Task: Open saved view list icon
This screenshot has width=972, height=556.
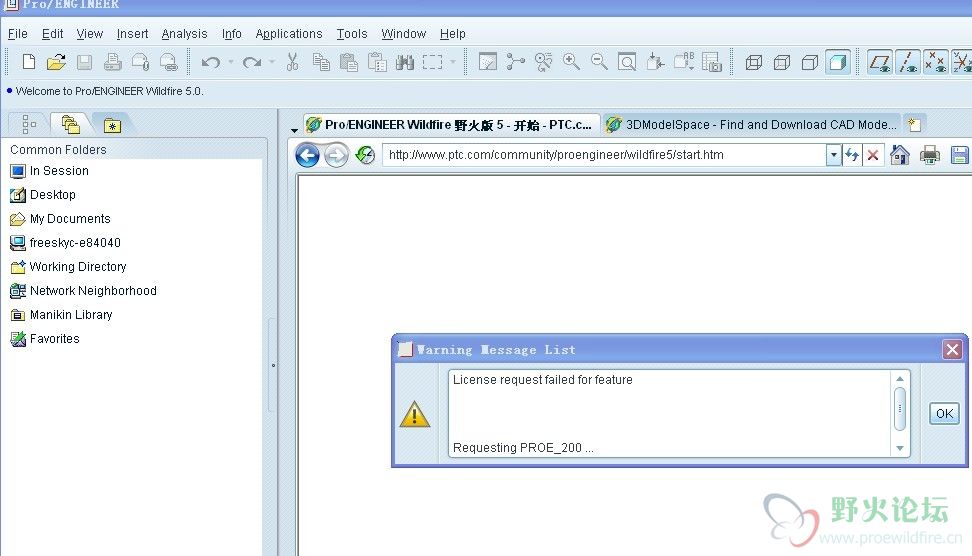Action: point(684,61)
